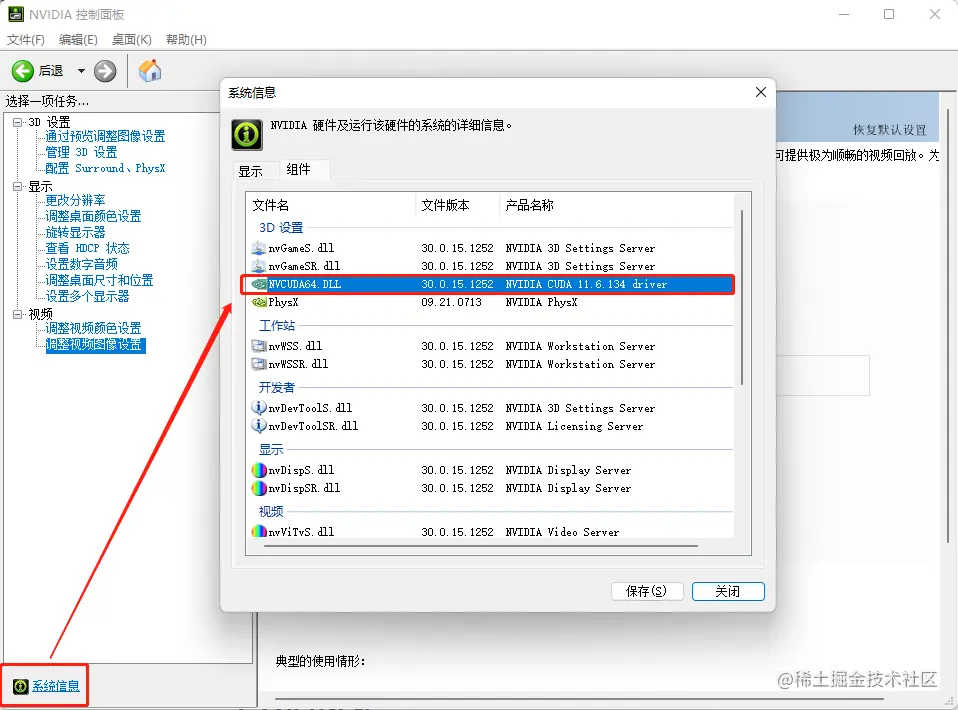This screenshot has width=958, height=710.
Task: Close the 系统信息 dialog with X
Action: click(x=761, y=92)
